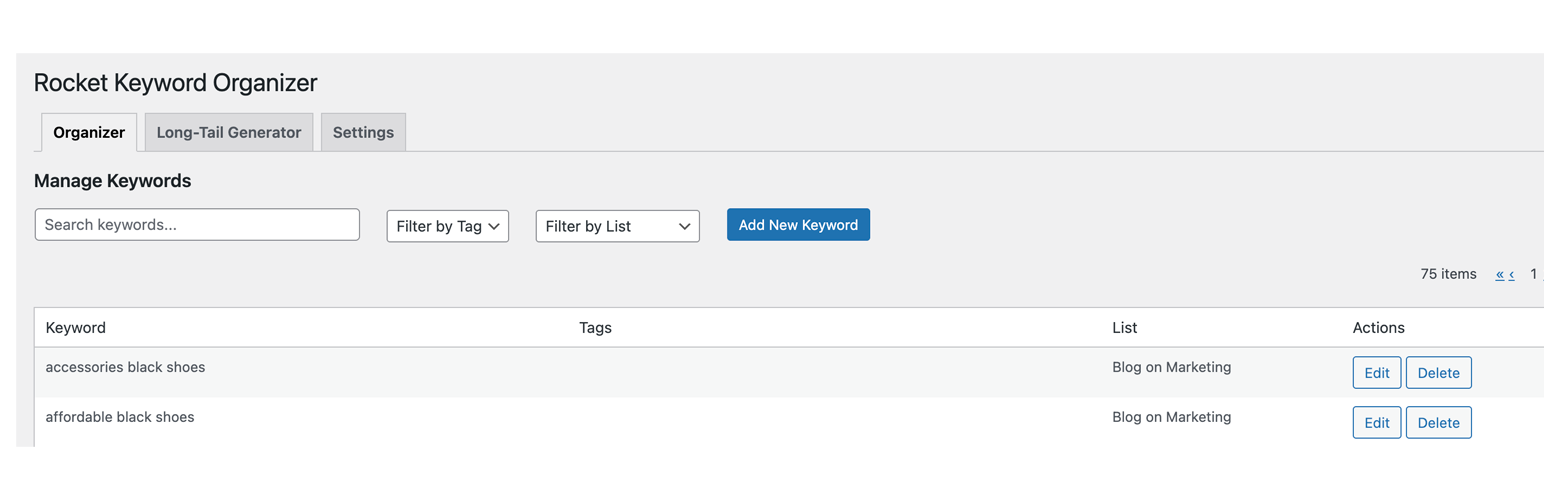Expand the Filter by Tag dropdown

(x=448, y=226)
